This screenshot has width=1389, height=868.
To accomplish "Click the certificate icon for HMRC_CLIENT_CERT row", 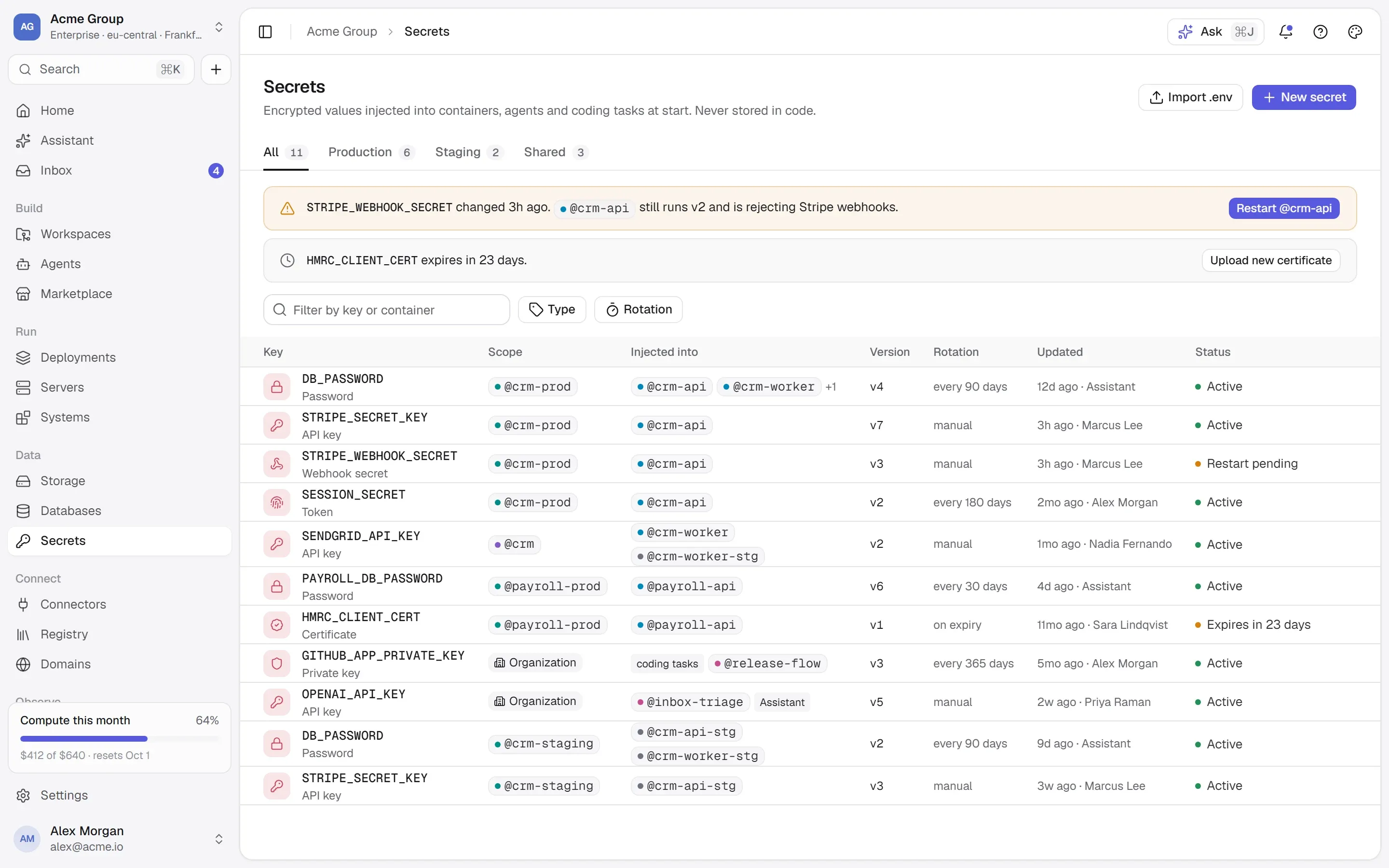I will [x=277, y=624].
